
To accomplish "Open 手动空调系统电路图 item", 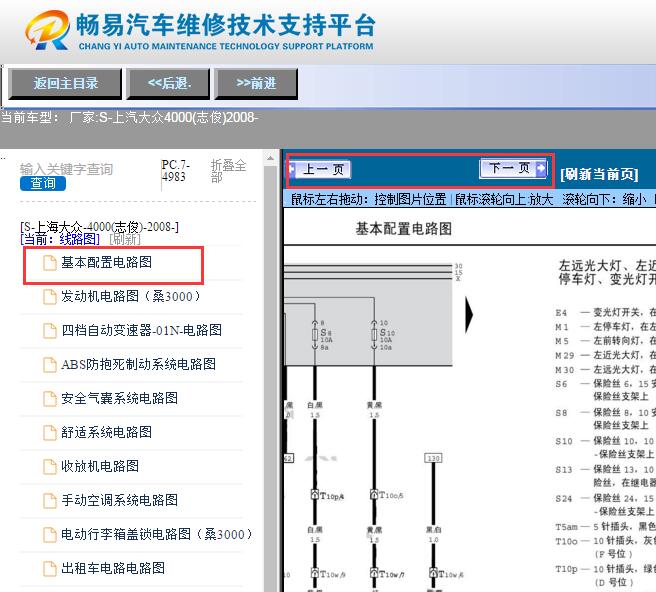I will pyautogui.click(x=119, y=500).
